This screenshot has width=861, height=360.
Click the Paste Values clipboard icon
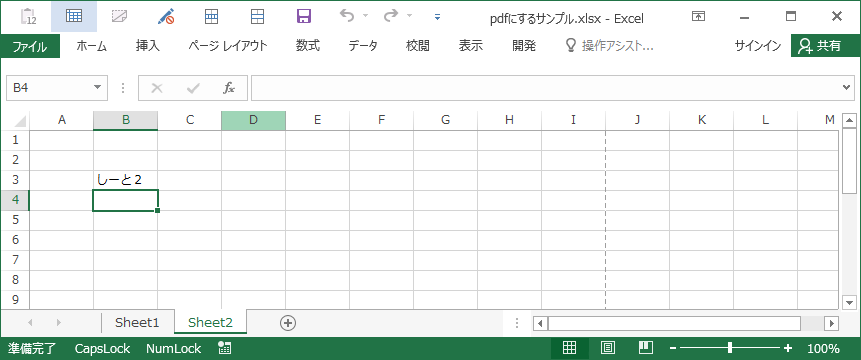(x=28, y=16)
